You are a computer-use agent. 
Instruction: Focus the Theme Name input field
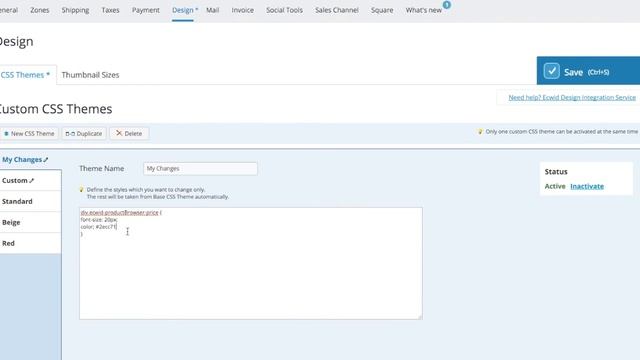[x=200, y=169]
